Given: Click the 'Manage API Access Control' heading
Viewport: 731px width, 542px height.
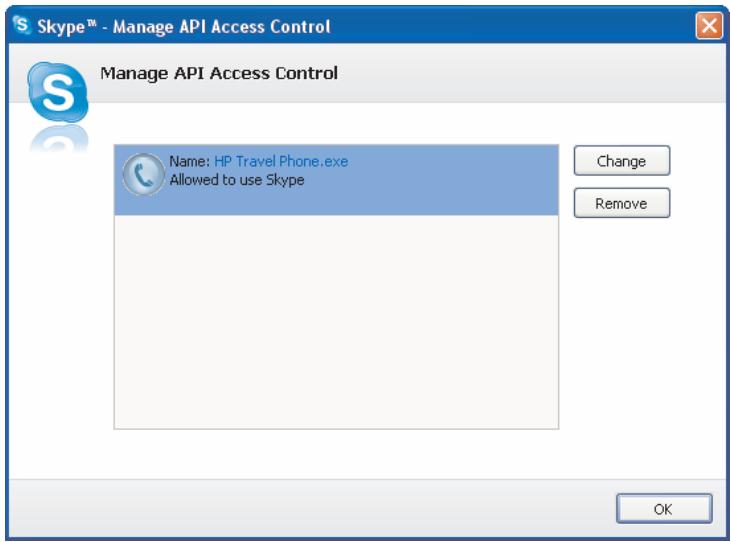Looking at the screenshot, I should tap(219, 74).
